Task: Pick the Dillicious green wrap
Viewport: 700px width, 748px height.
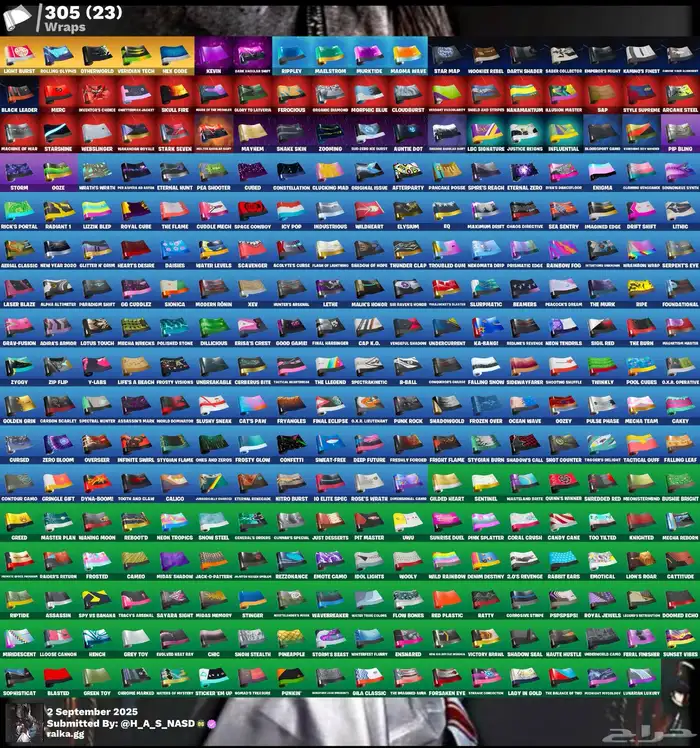Action: (214, 328)
